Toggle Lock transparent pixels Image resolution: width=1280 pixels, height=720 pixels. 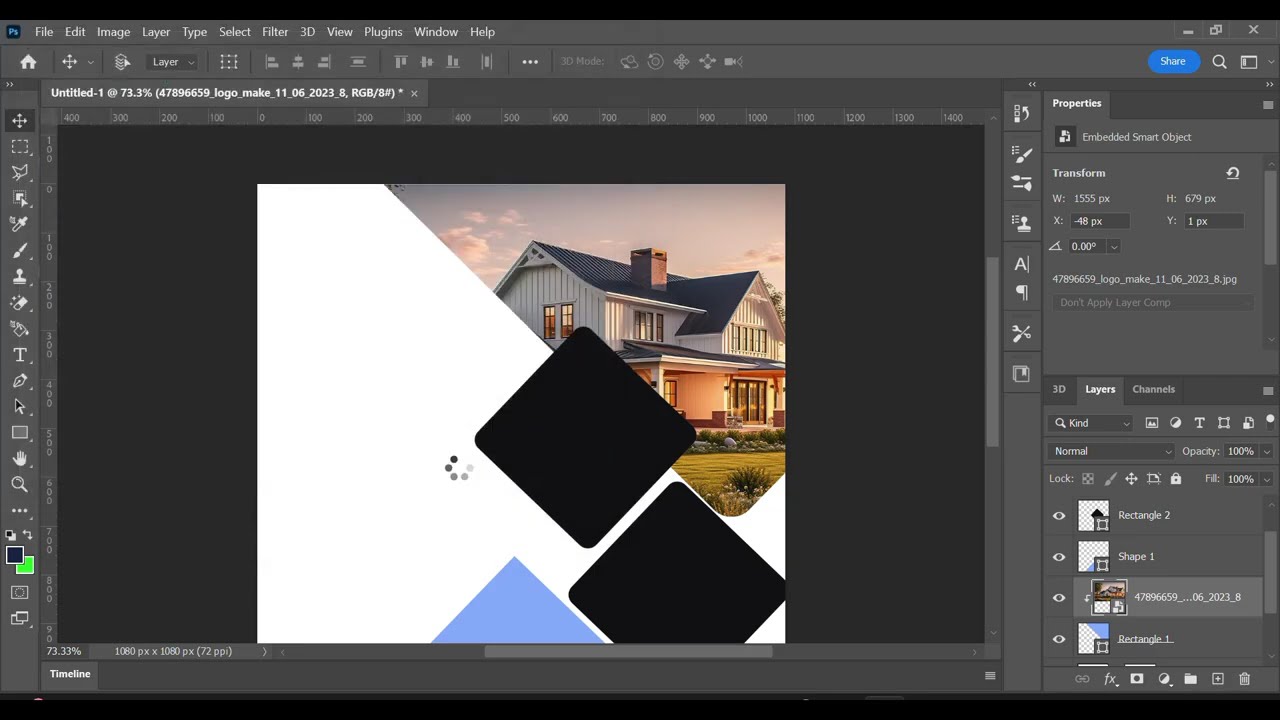(1088, 479)
